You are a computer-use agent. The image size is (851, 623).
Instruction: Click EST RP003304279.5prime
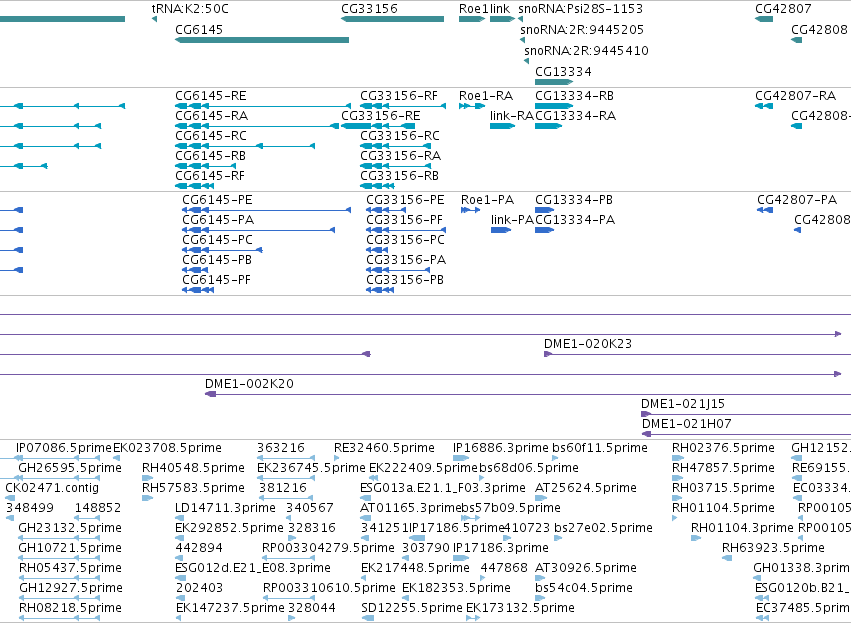pos(328,548)
